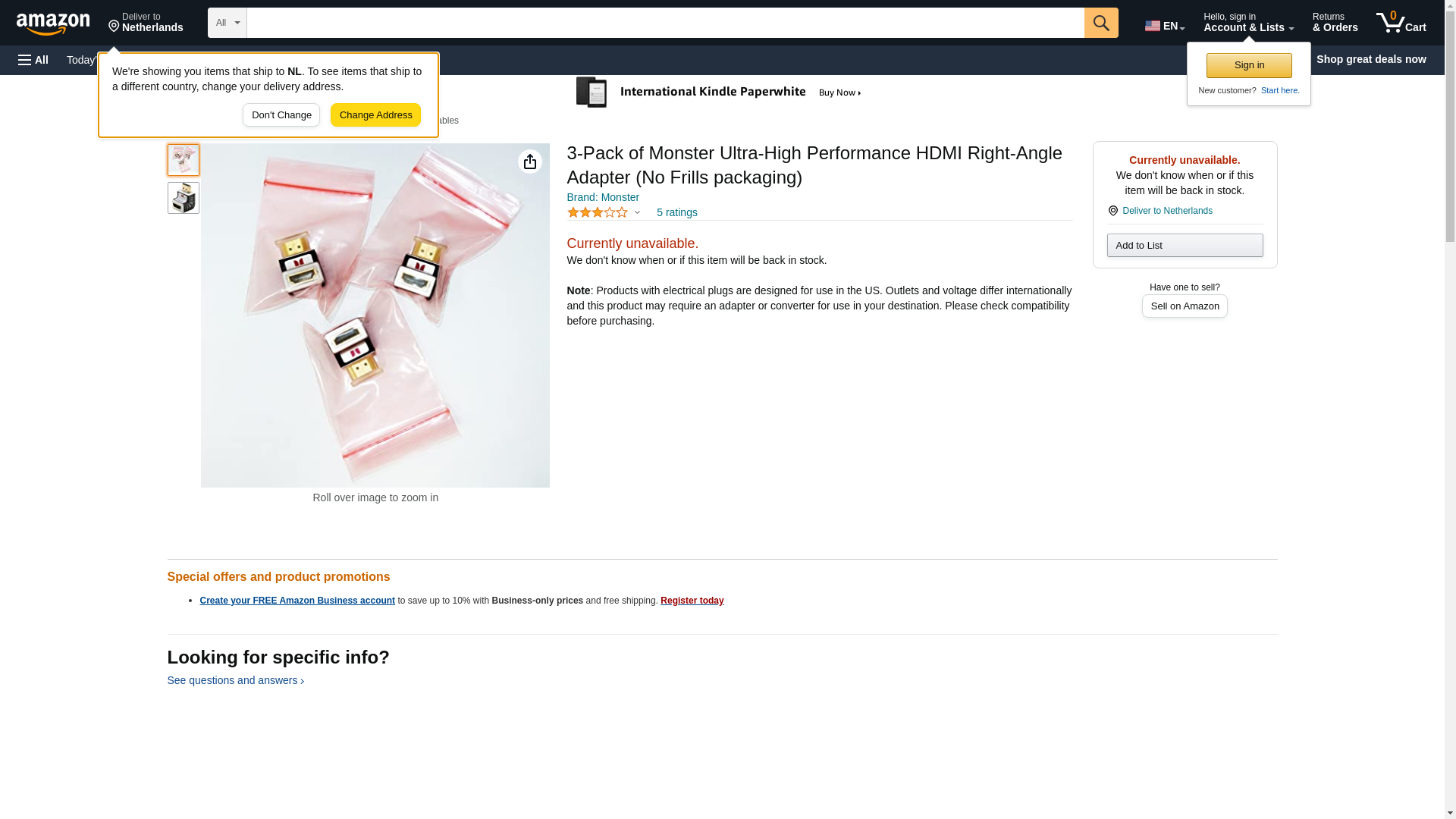Open the All hamburger menu
Image resolution: width=1456 pixels, height=819 pixels.
(33, 60)
